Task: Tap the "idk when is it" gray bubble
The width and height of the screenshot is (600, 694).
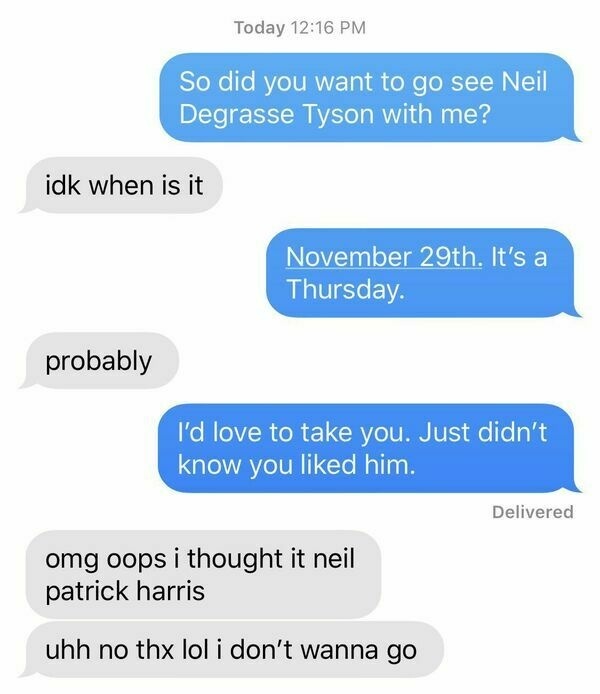Action: pos(120,185)
